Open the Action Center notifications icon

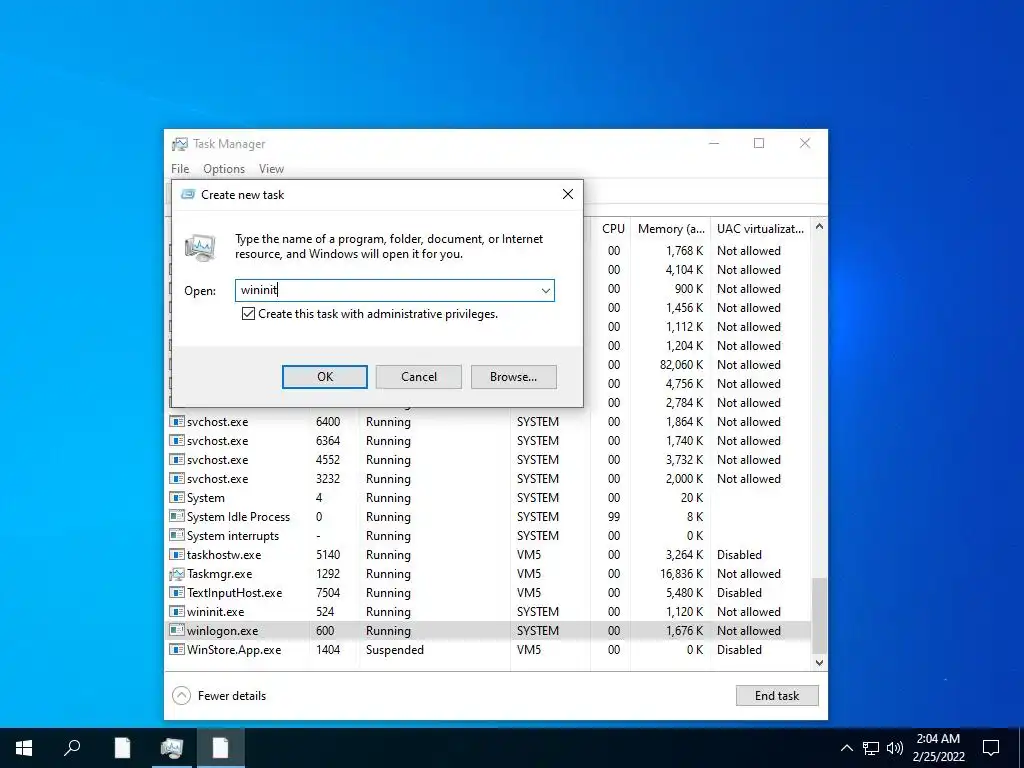(x=991, y=748)
